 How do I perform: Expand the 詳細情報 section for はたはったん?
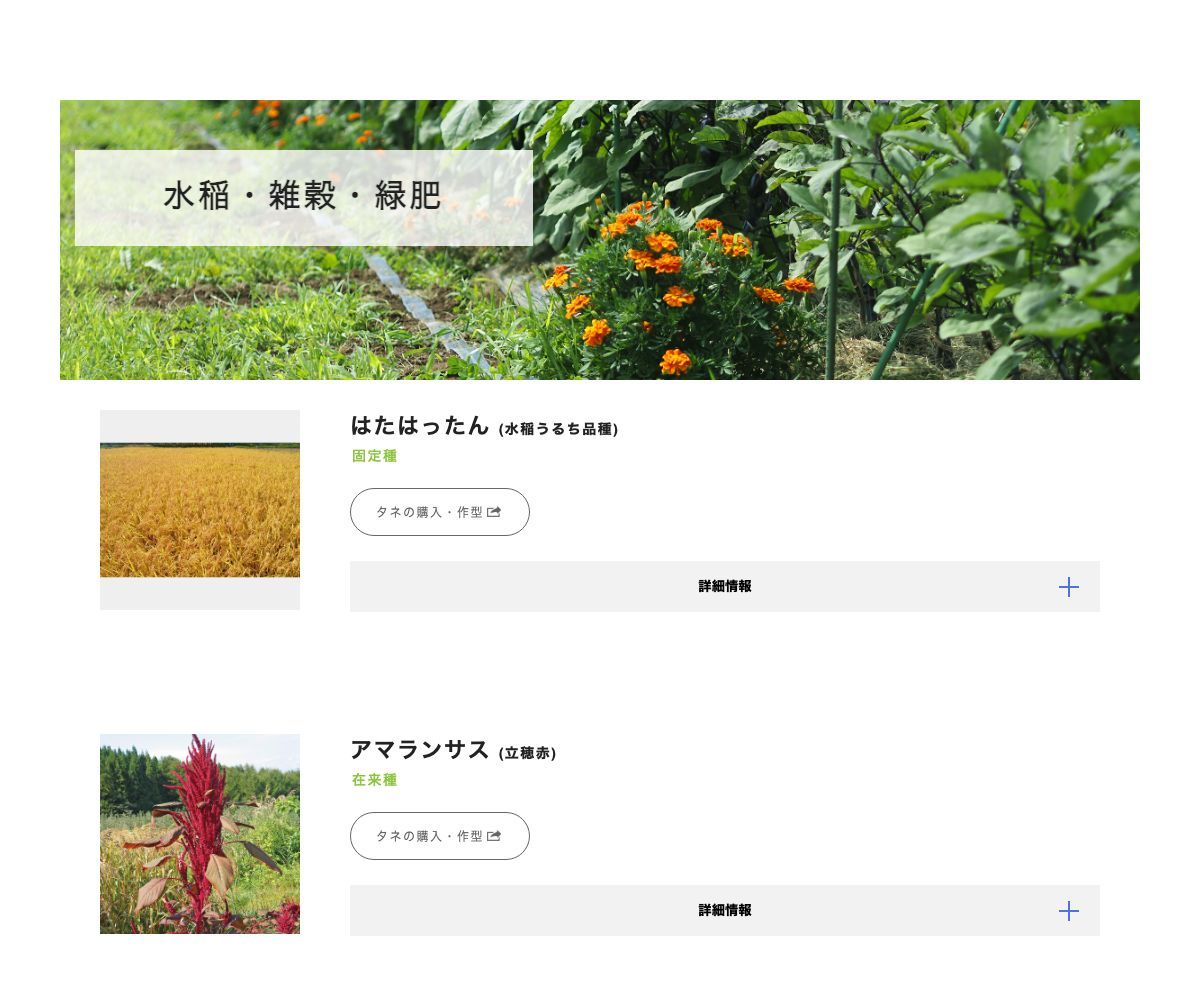724,587
